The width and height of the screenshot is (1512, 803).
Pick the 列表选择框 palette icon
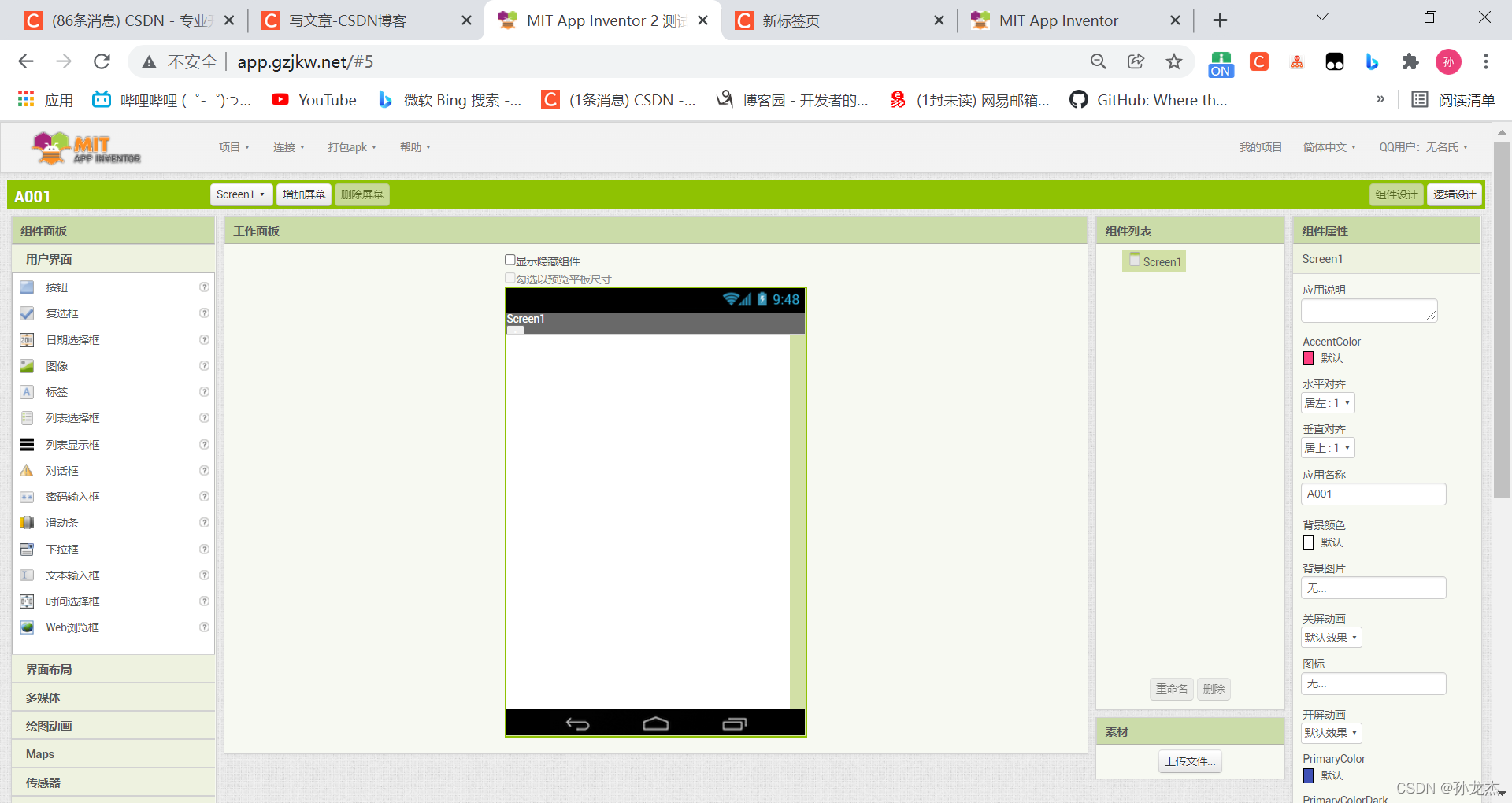point(27,418)
